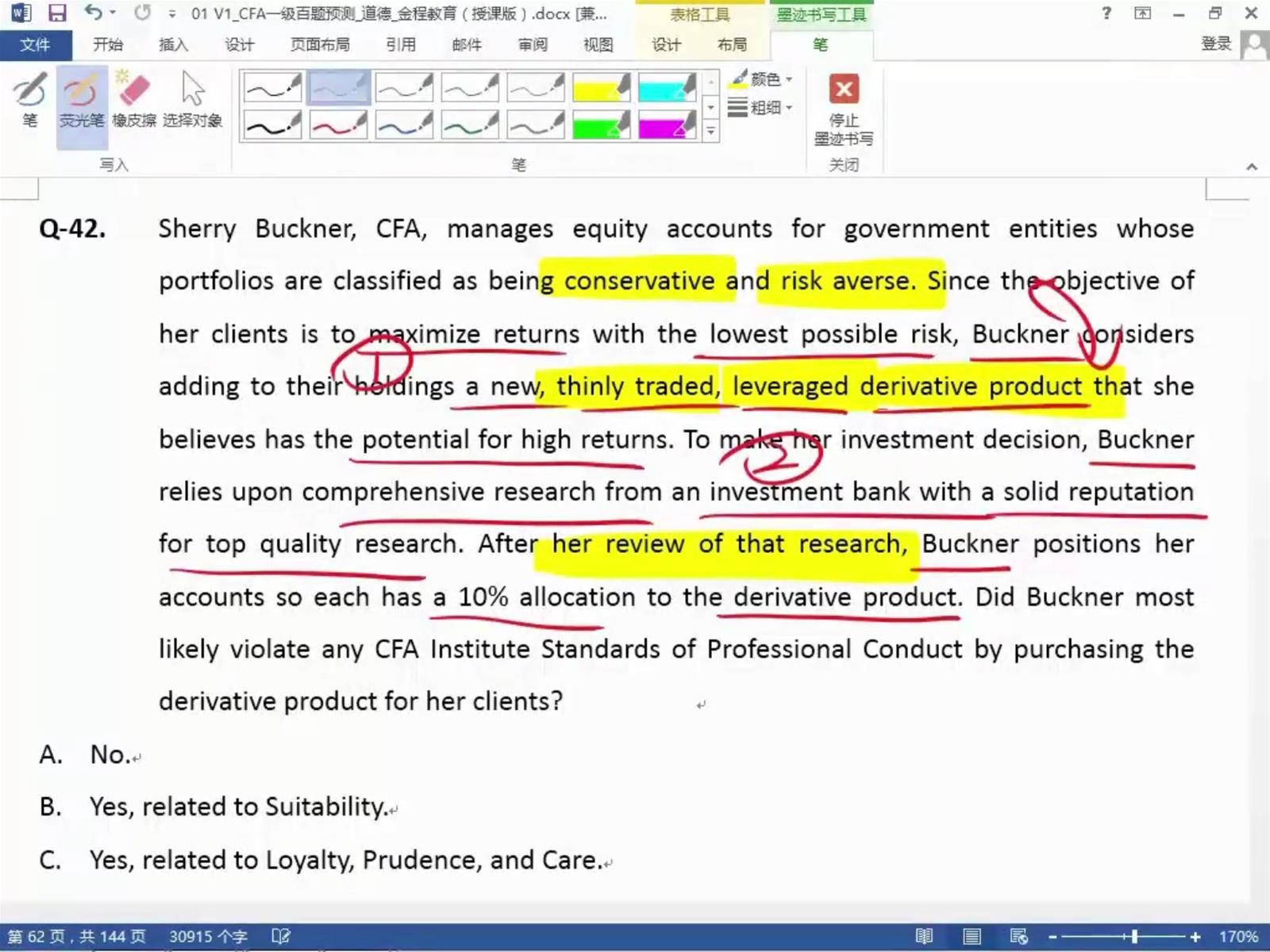Open the View (视图) tab
Image resolution: width=1270 pixels, height=952 pixels.
point(598,44)
